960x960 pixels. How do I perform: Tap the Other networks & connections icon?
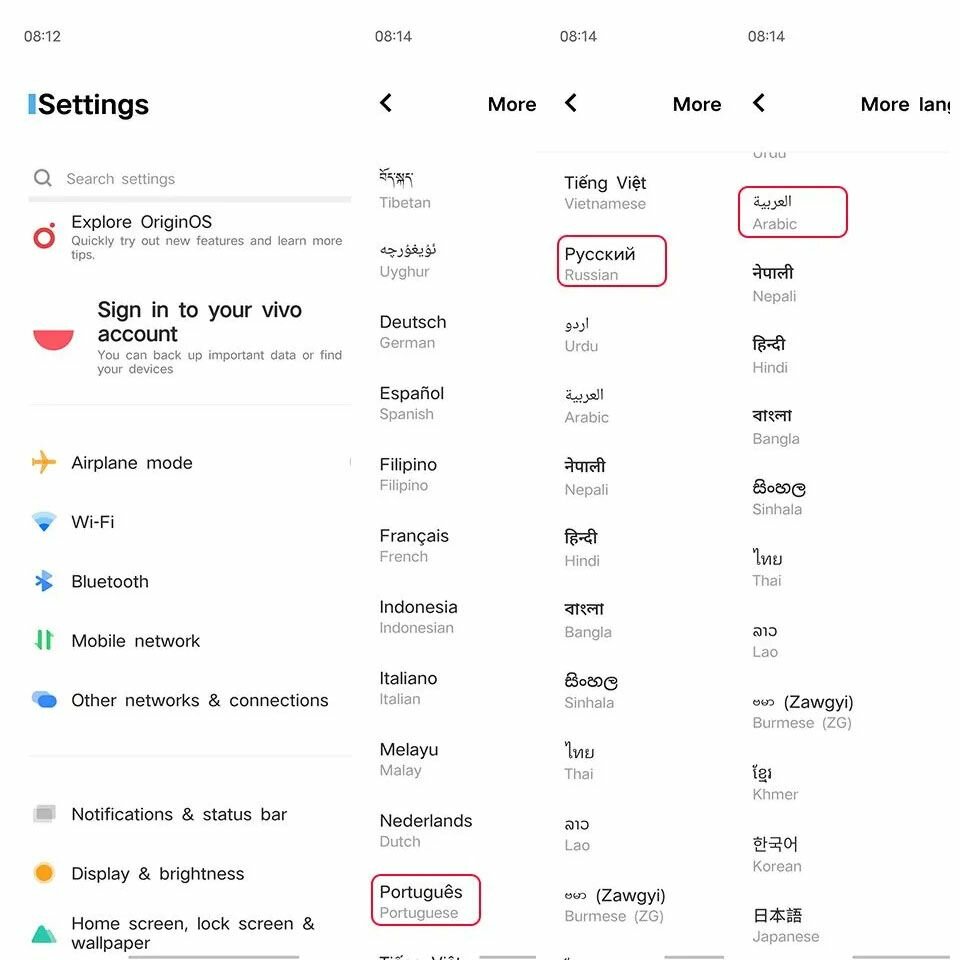(44, 699)
